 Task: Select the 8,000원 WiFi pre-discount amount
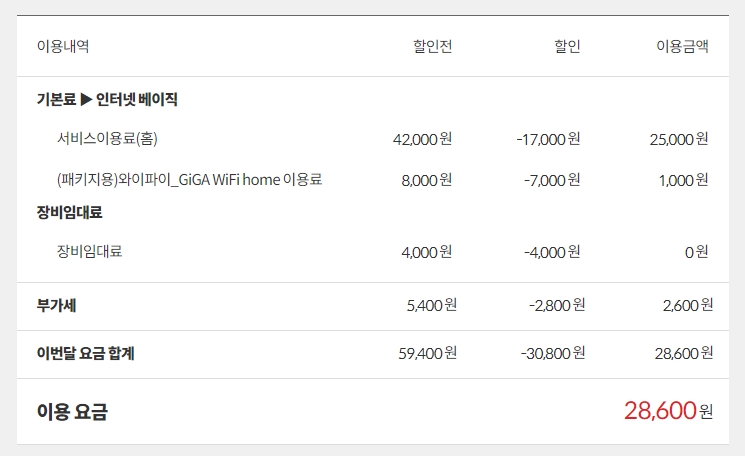(427, 180)
